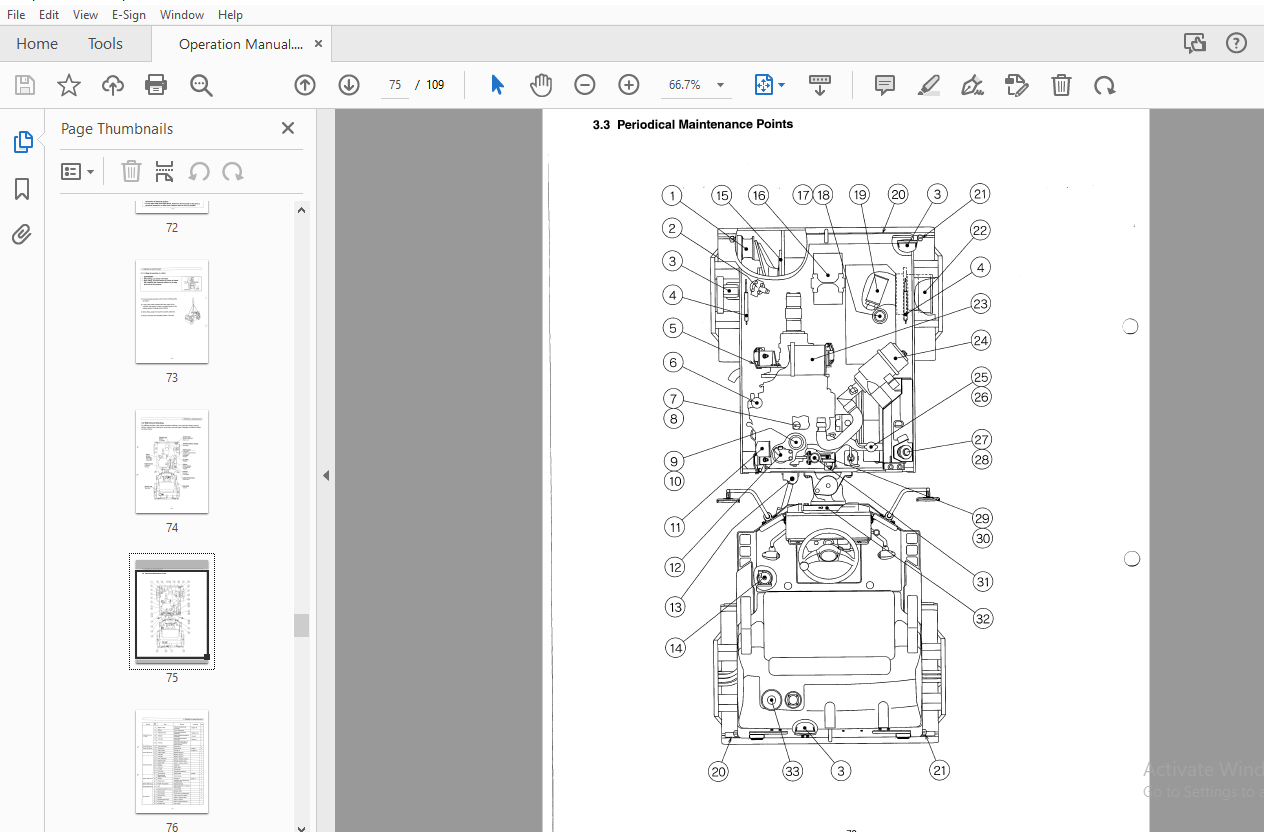Rotate thumbnail pages counterclockwise
Screen dimensions: 1264x832
click(x=199, y=172)
